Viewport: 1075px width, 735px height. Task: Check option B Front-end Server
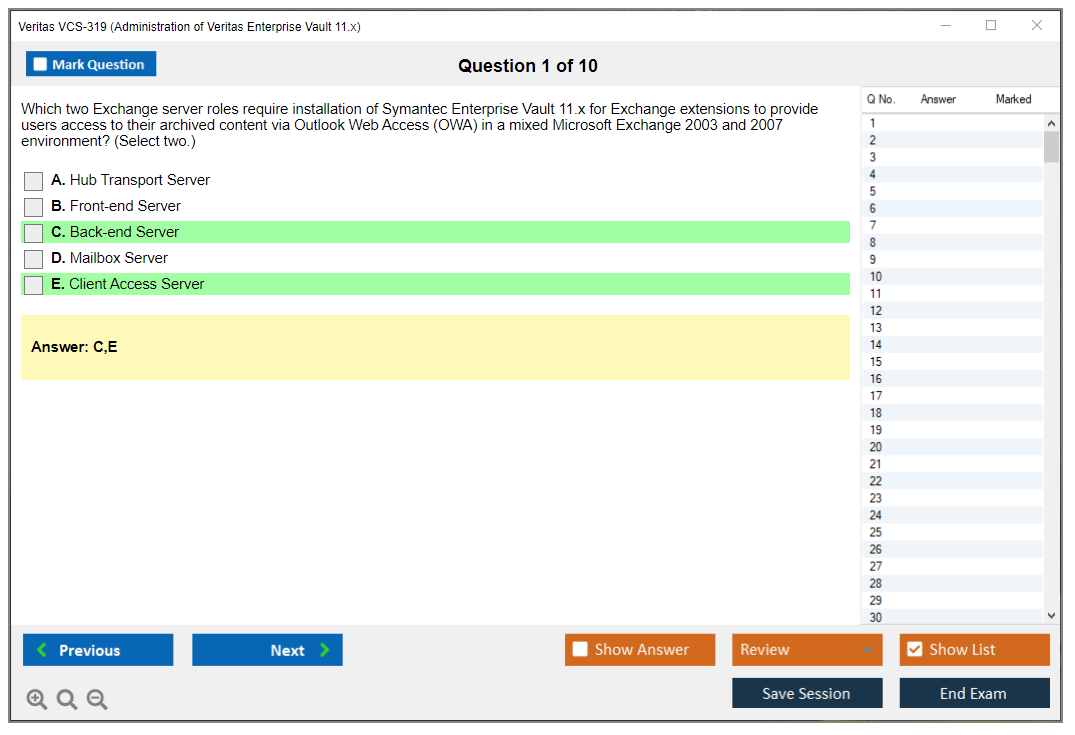(x=34, y=207)
